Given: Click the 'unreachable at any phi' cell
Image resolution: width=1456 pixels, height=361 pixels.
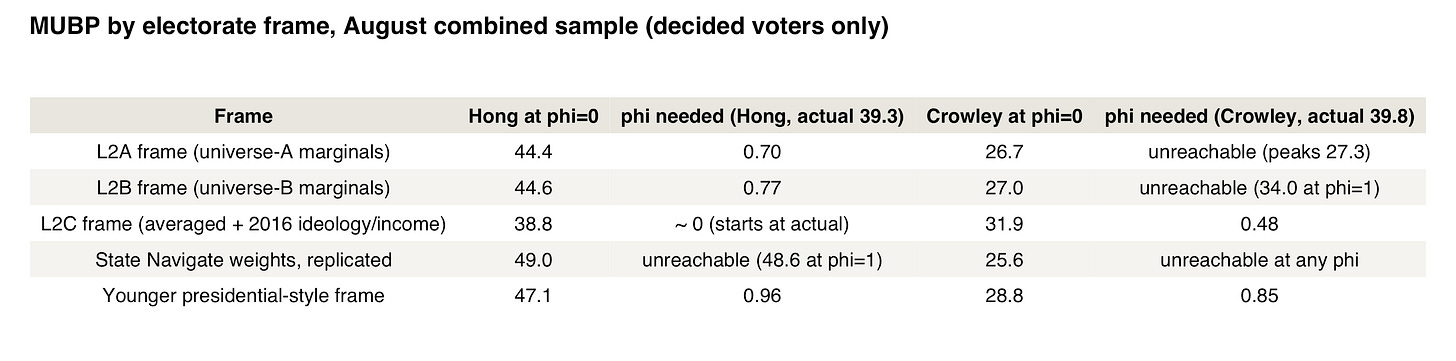Looking at the screenshot, I should pyautogui.click(x=1259, y=259).
